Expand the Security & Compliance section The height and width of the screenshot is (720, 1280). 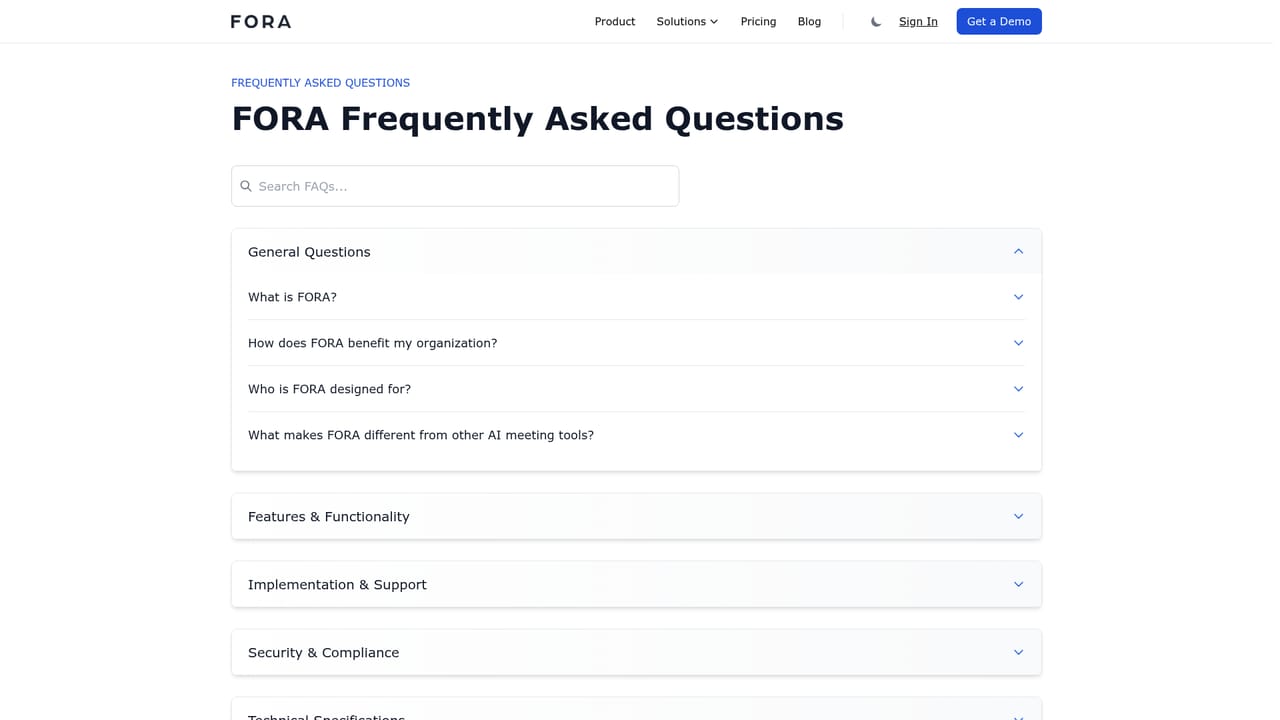pyautogui.click(x=636, y=652)
